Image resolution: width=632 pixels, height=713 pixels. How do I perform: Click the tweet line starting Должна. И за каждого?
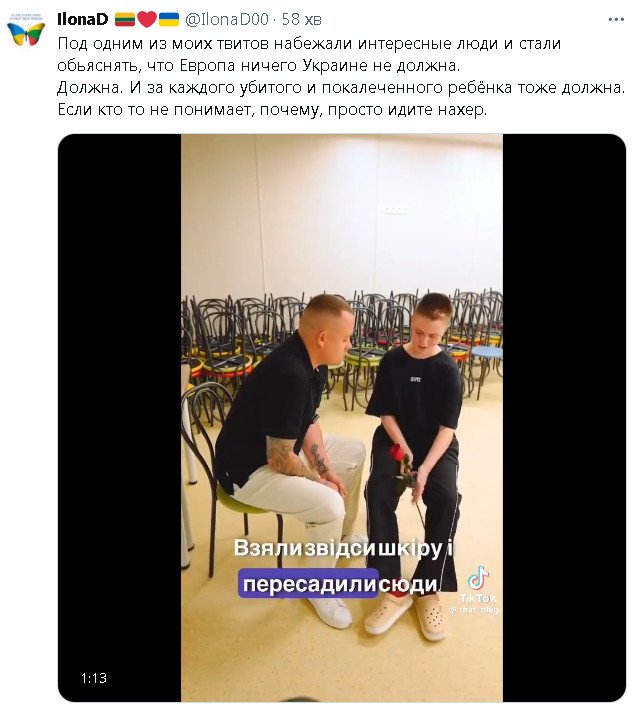[341, 87]
